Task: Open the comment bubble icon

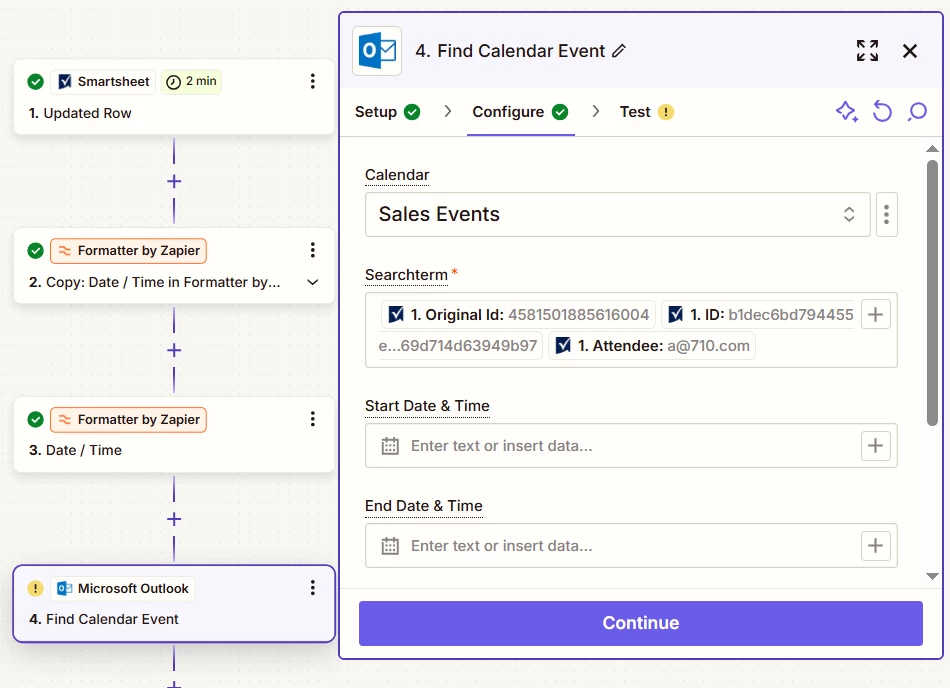Action: tap(917, 111)
